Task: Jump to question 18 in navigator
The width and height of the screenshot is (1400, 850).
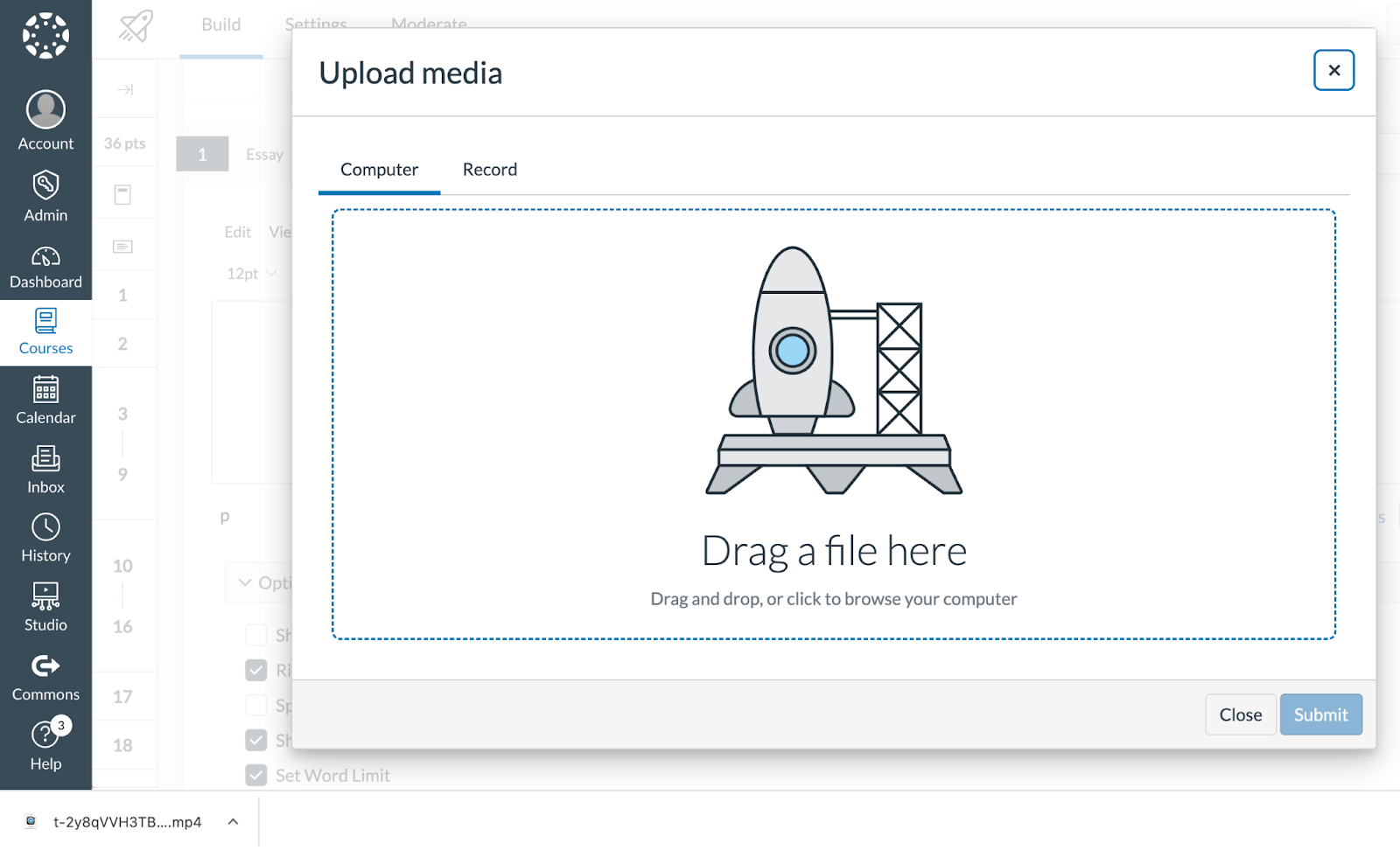Action: (122, 745)
